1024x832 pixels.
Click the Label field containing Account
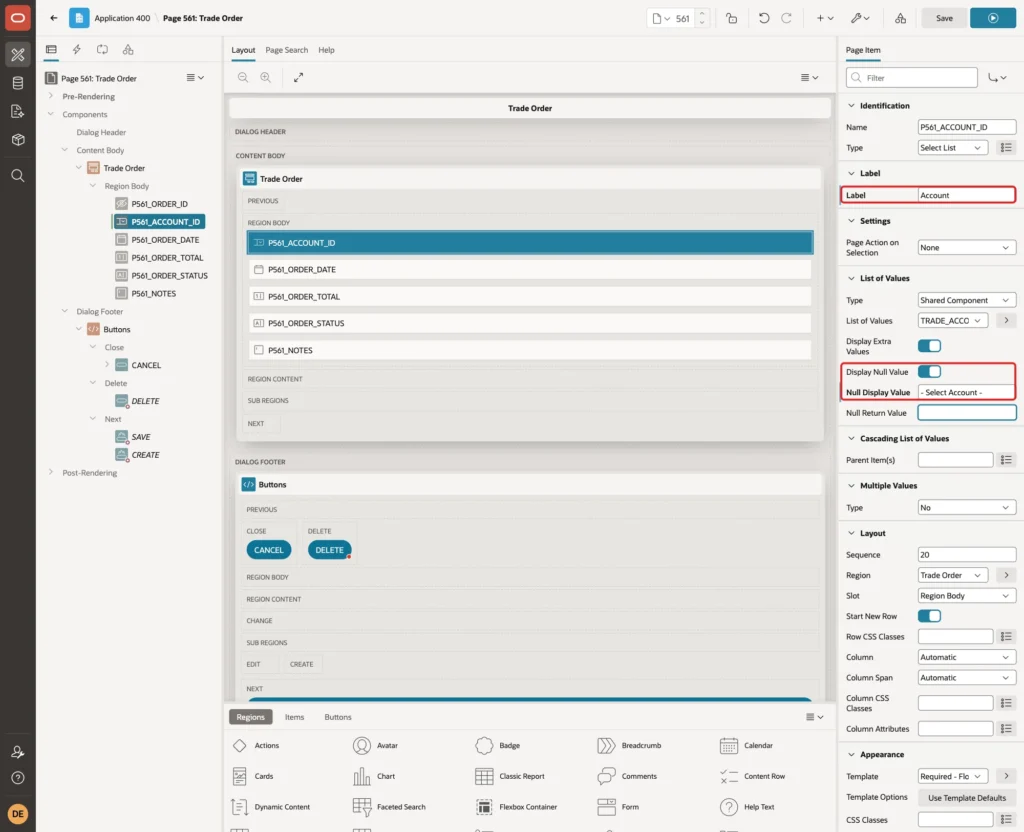(967, 195)
